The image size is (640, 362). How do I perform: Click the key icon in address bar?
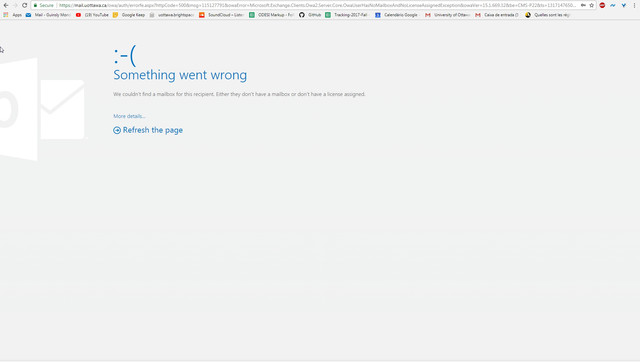pos(583,5)
